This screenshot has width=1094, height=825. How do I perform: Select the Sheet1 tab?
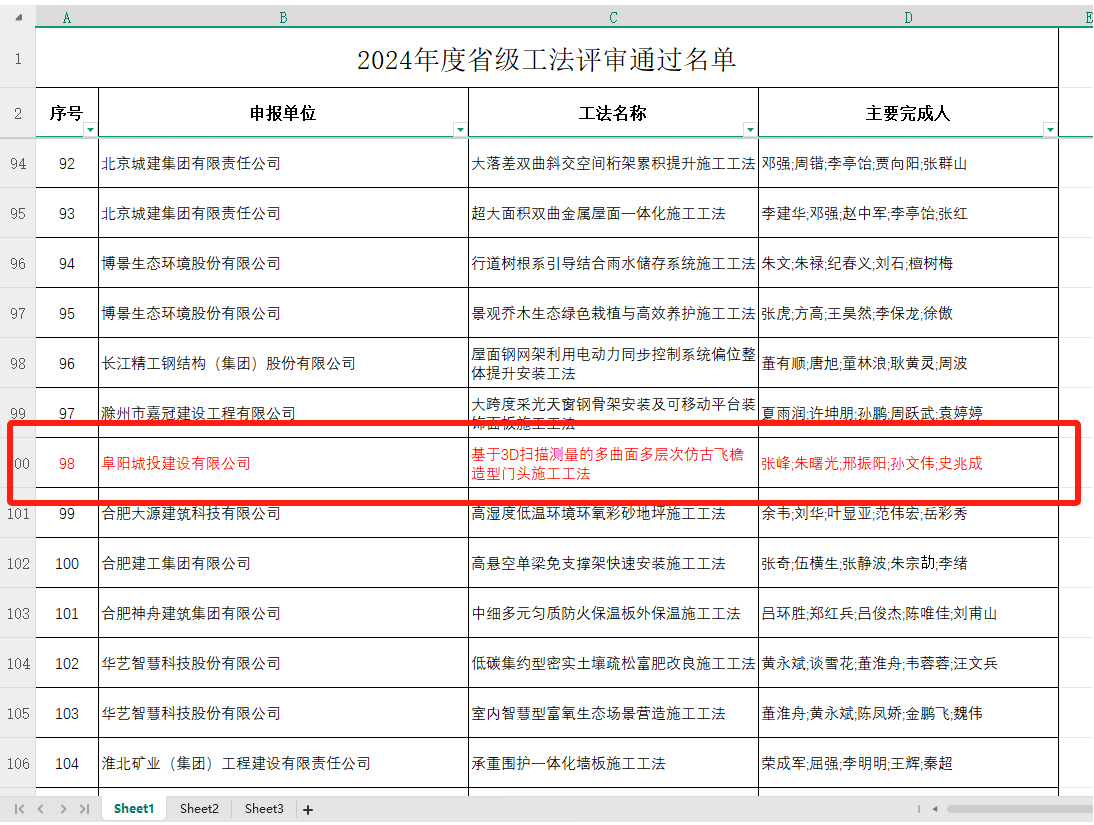(134, 808)
